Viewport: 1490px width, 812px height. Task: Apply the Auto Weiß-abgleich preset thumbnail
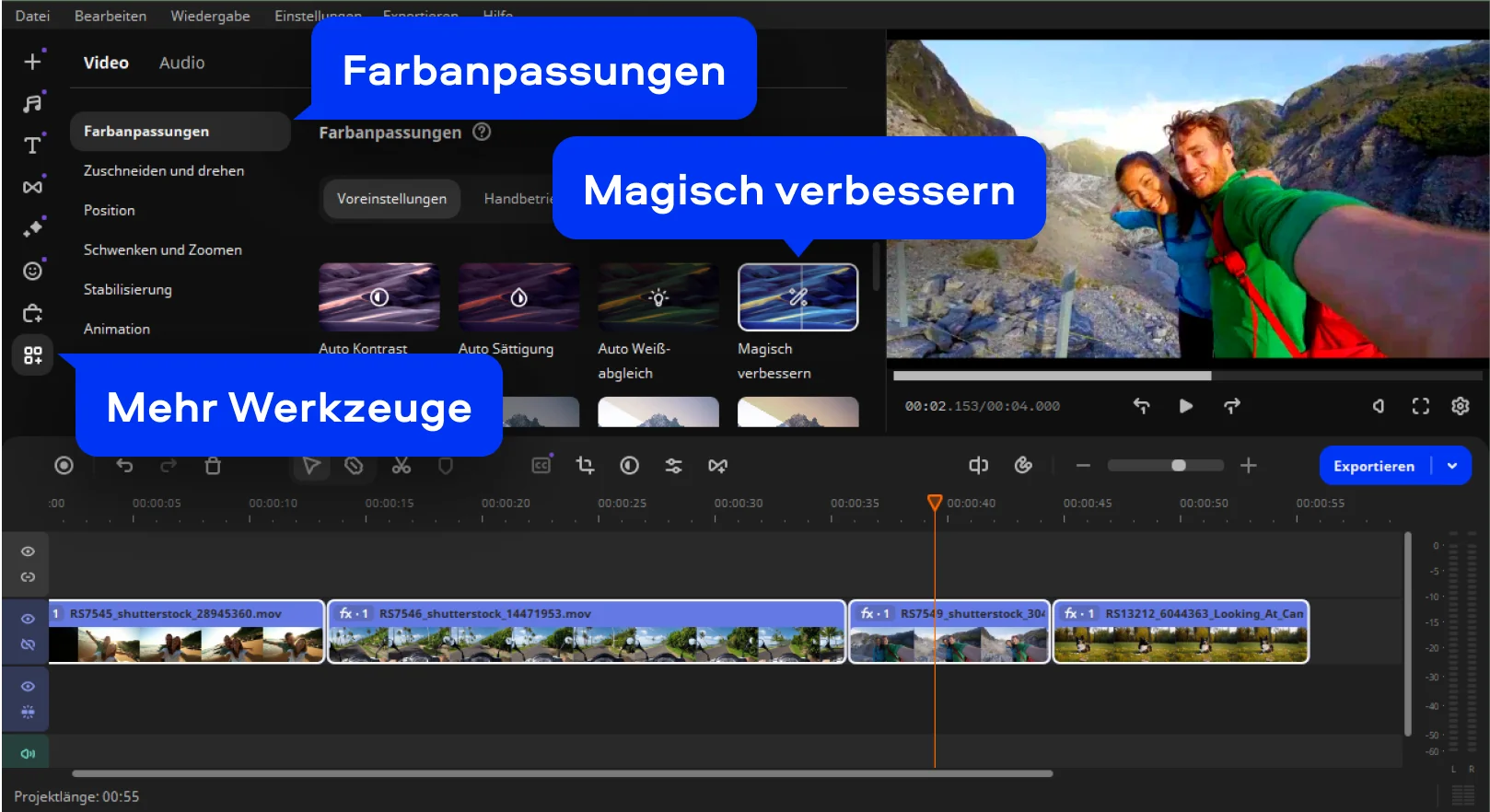click(658, 296)
